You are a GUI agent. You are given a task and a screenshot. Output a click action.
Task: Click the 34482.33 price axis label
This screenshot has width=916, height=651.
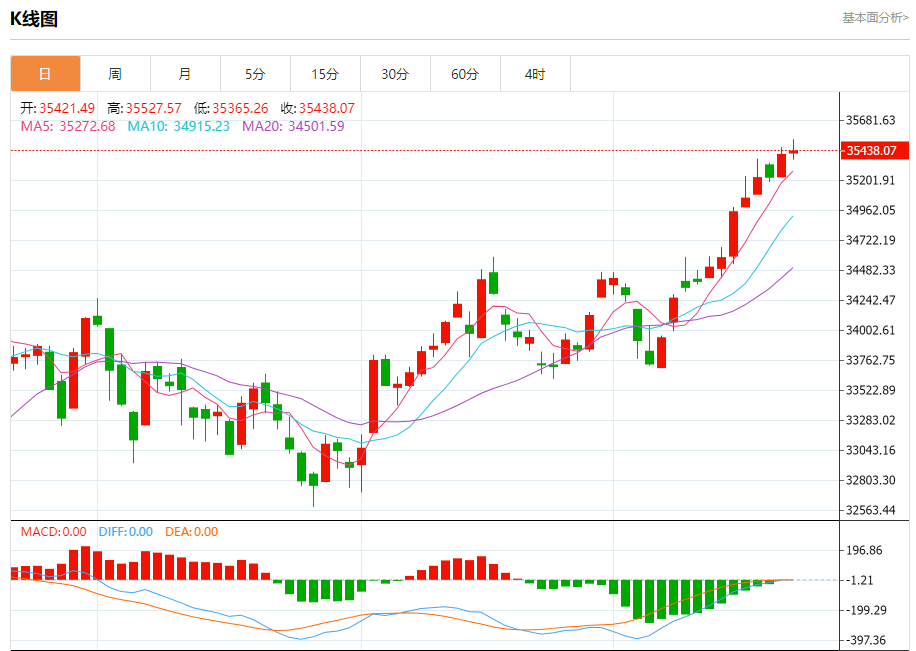871,270
